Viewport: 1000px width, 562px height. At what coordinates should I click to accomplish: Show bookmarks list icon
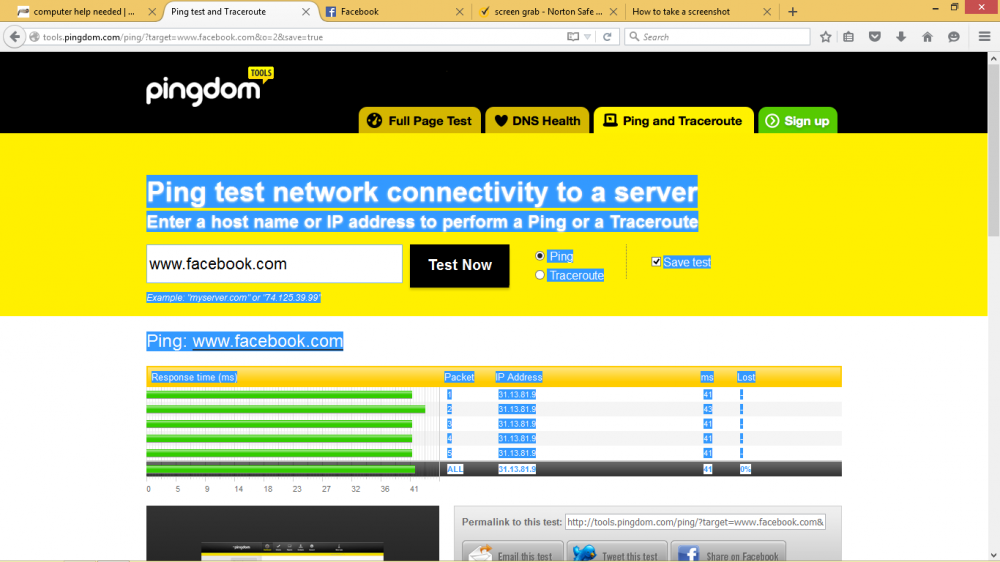848,37
